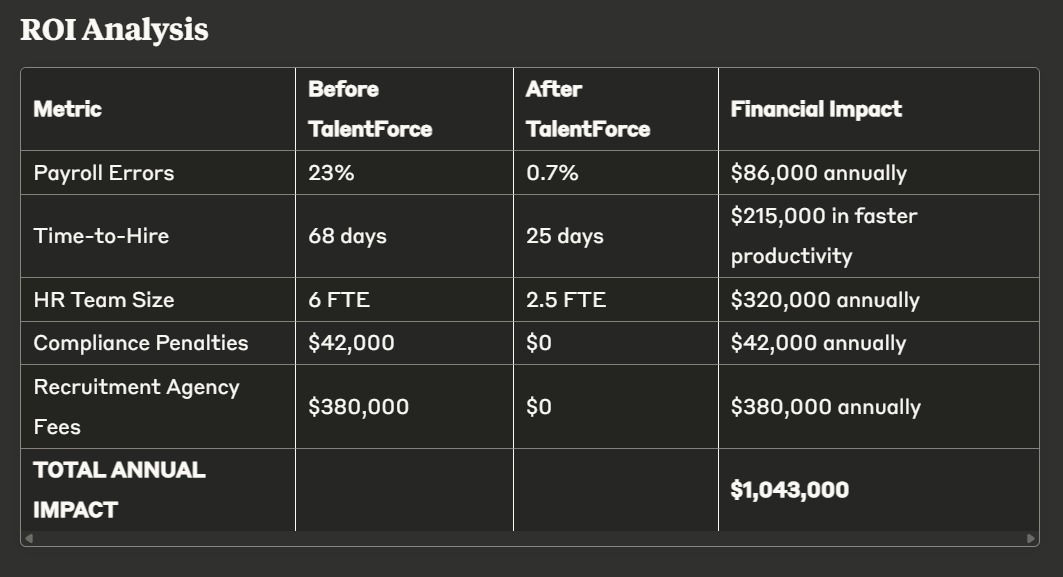Click the Time-to-Hire row label
The height and width of the screenshot is (577, 1063).
tap(101, 236)
